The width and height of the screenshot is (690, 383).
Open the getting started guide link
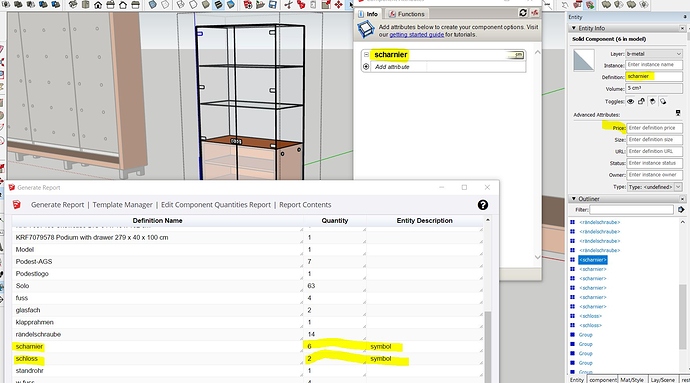click(416, 34)
